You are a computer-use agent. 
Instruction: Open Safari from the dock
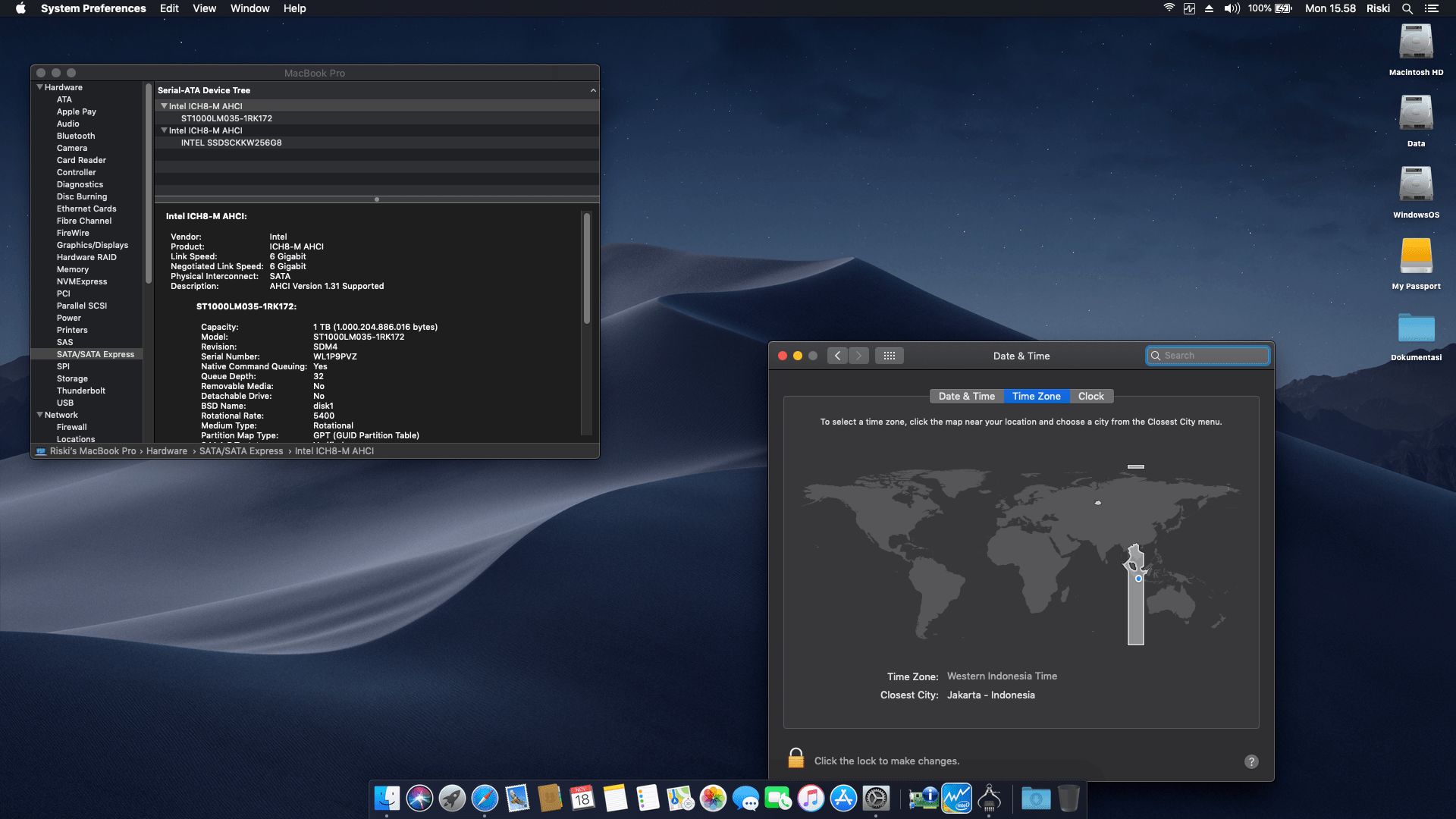485,798
